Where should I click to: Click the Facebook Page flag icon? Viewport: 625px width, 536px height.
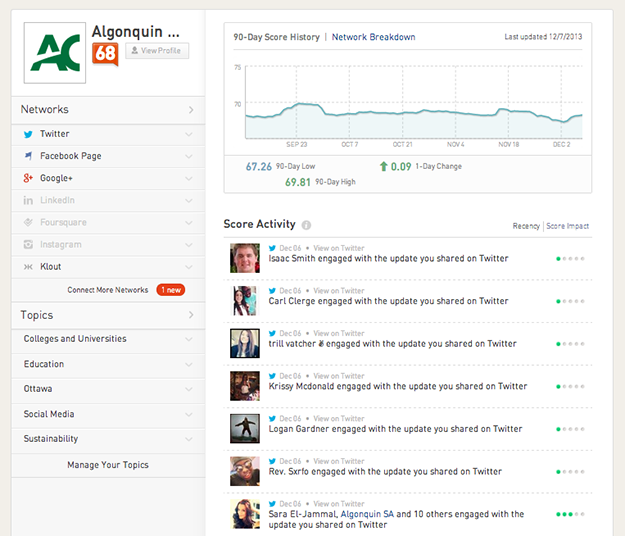pyautogui.click(x=28, y=156)
